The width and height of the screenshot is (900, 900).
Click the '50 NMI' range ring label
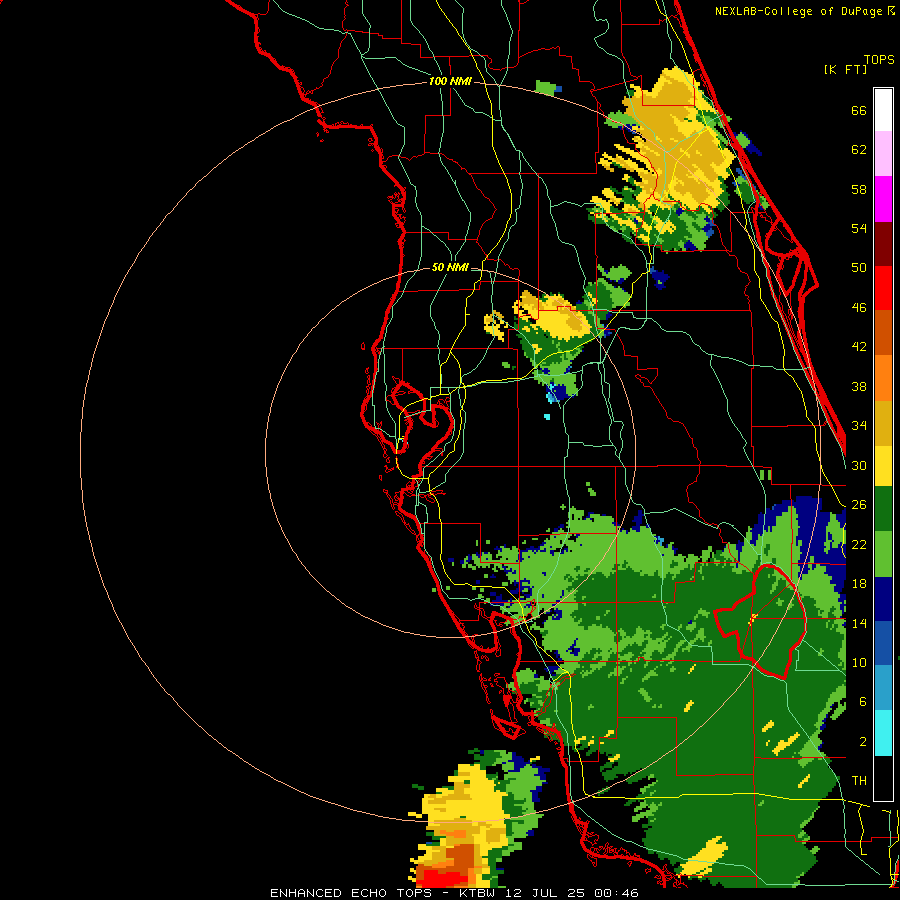(x=450, y=267)
